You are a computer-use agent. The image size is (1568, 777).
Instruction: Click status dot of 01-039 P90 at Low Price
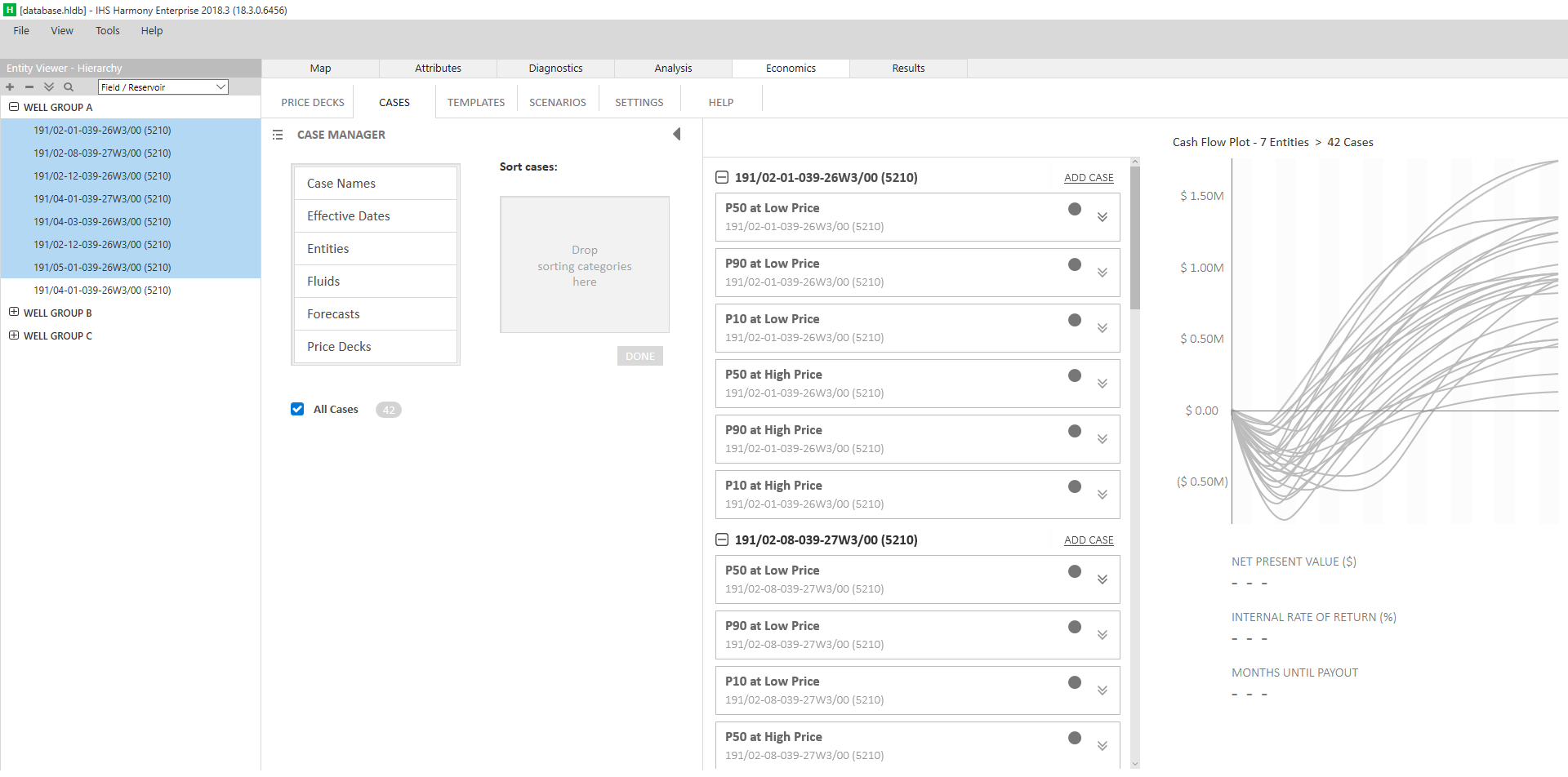coord(1075,264)
